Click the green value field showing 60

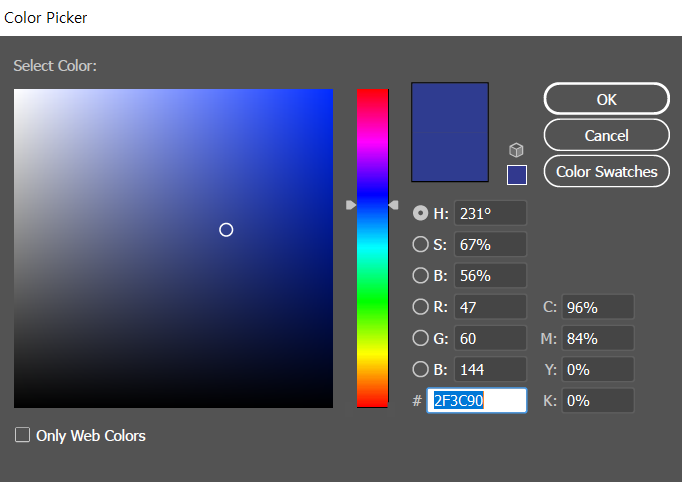[x=490, y=338]
